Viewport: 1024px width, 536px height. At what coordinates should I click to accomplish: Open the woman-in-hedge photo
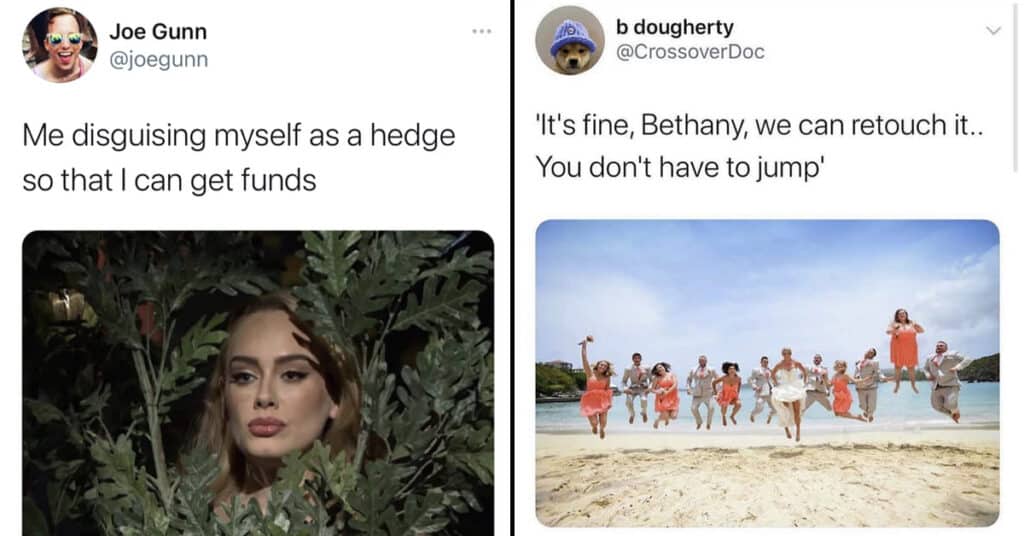[258, 383]
